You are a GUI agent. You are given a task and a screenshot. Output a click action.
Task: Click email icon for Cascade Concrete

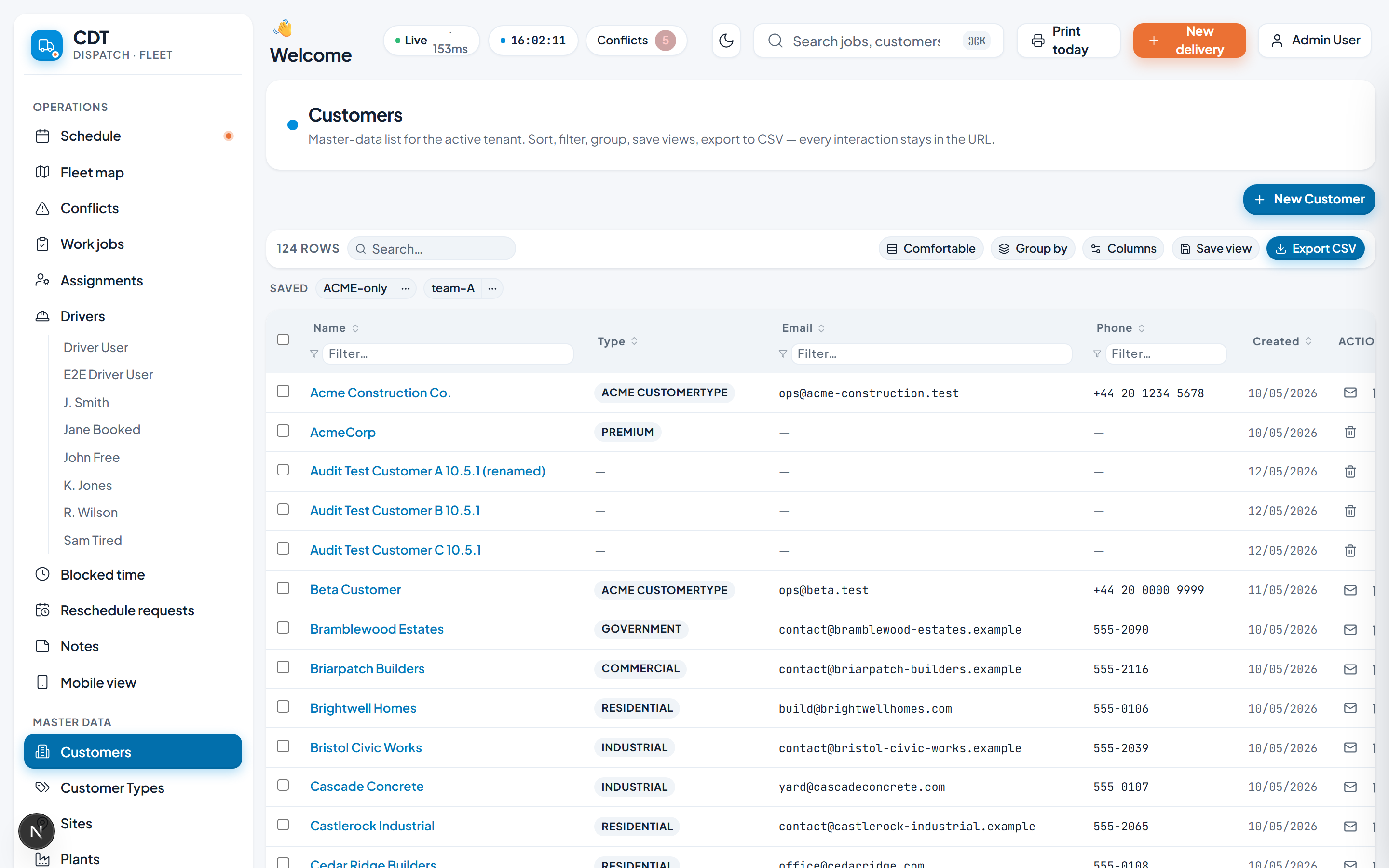(x=1350, y=787)
